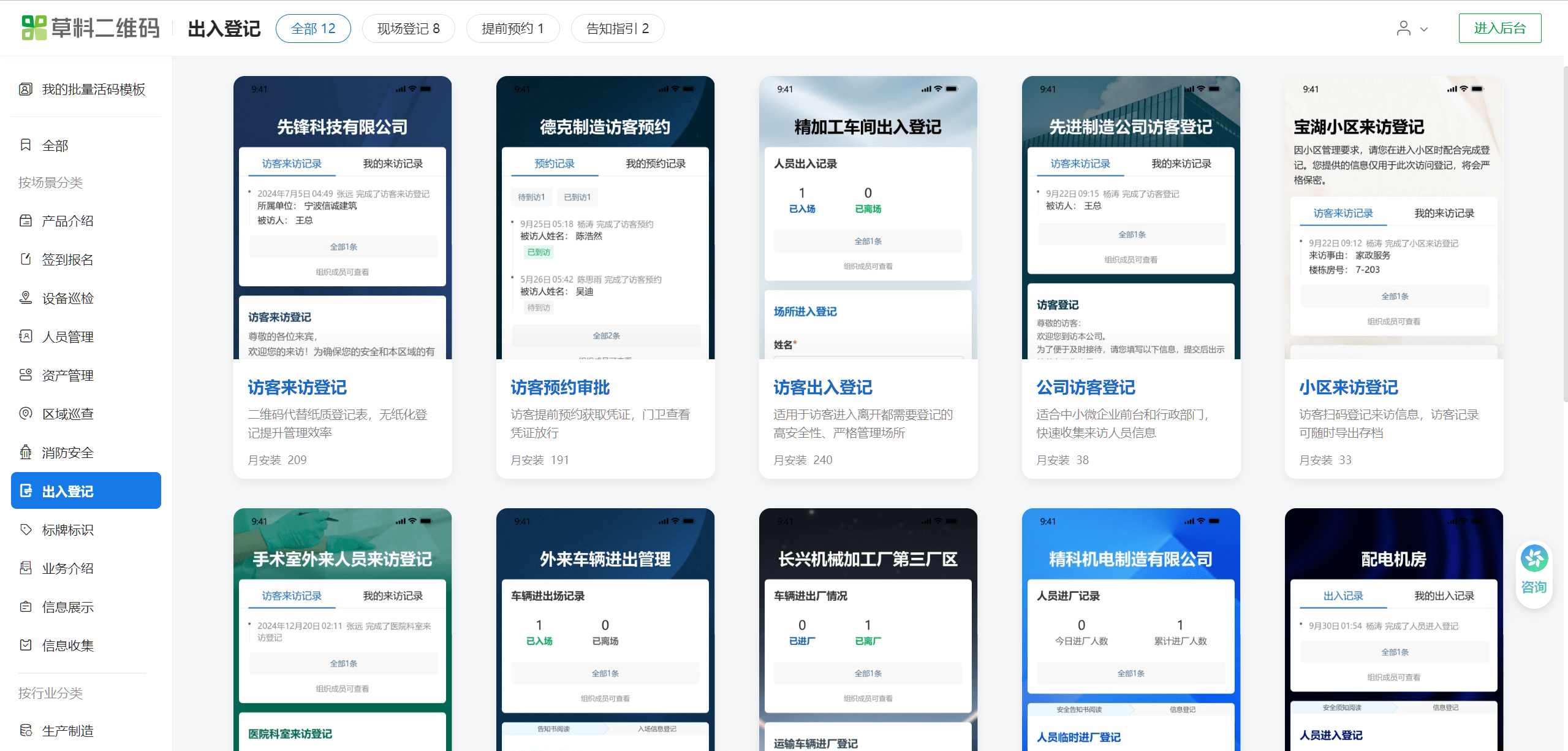
Task: Choose 生产制造 industry category
Action: click(67, 731)
